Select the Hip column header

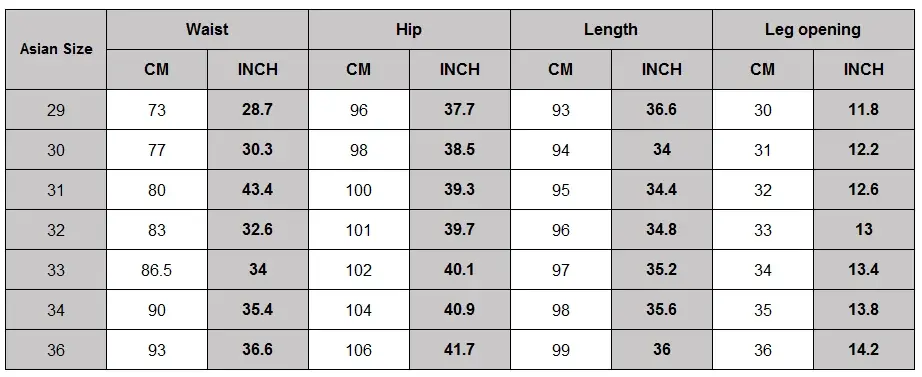[409, 29]
